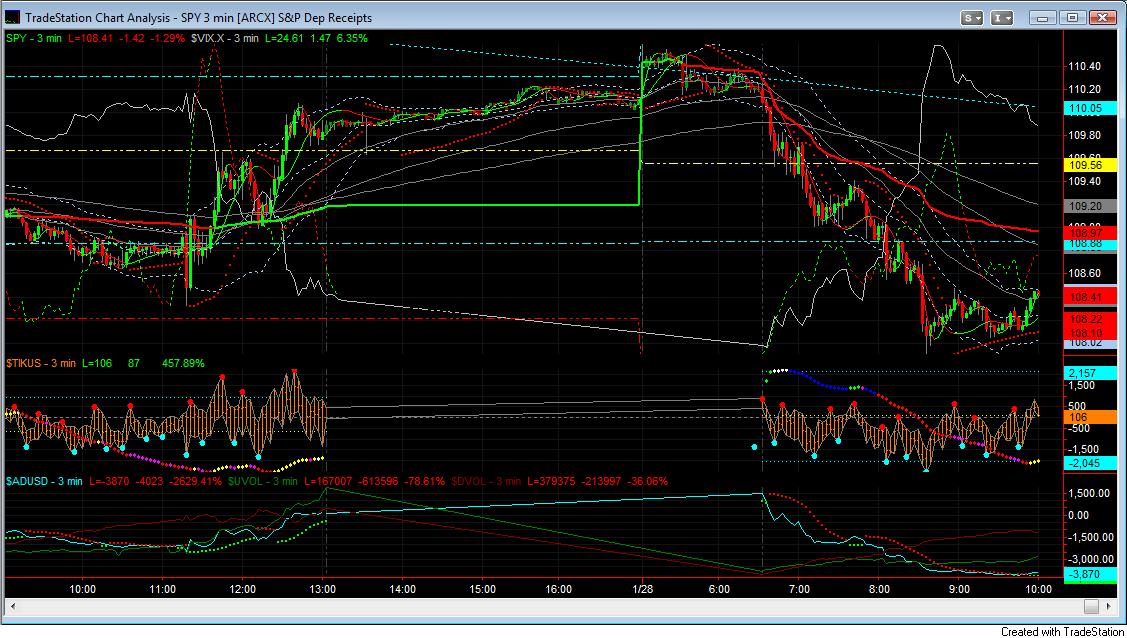Screen dimensions: 1127x638
Task: Maximize the Chart Analysis window
Action: click(x=1072, y=17)
